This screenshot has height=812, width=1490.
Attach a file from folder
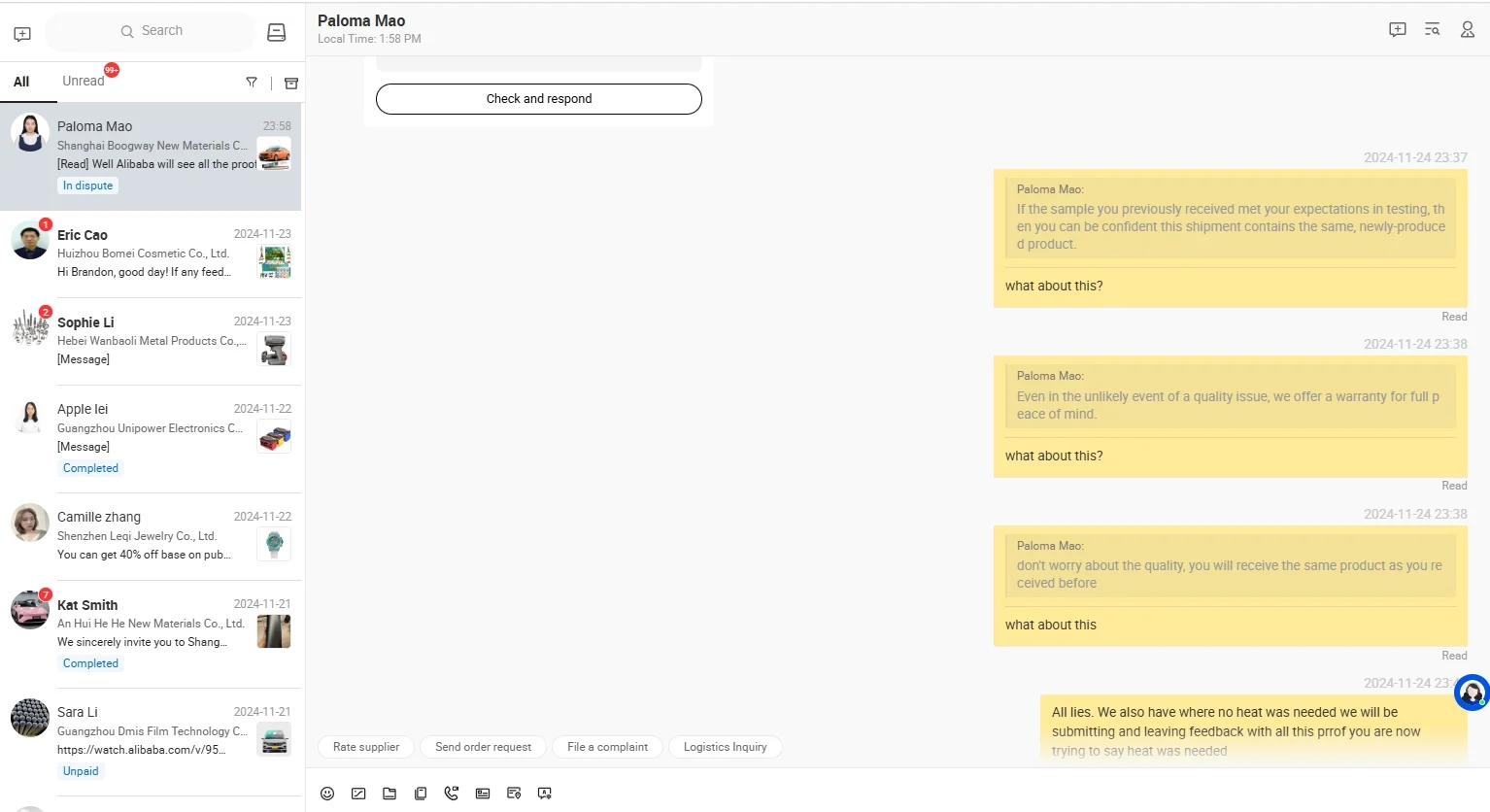(389, 794)
